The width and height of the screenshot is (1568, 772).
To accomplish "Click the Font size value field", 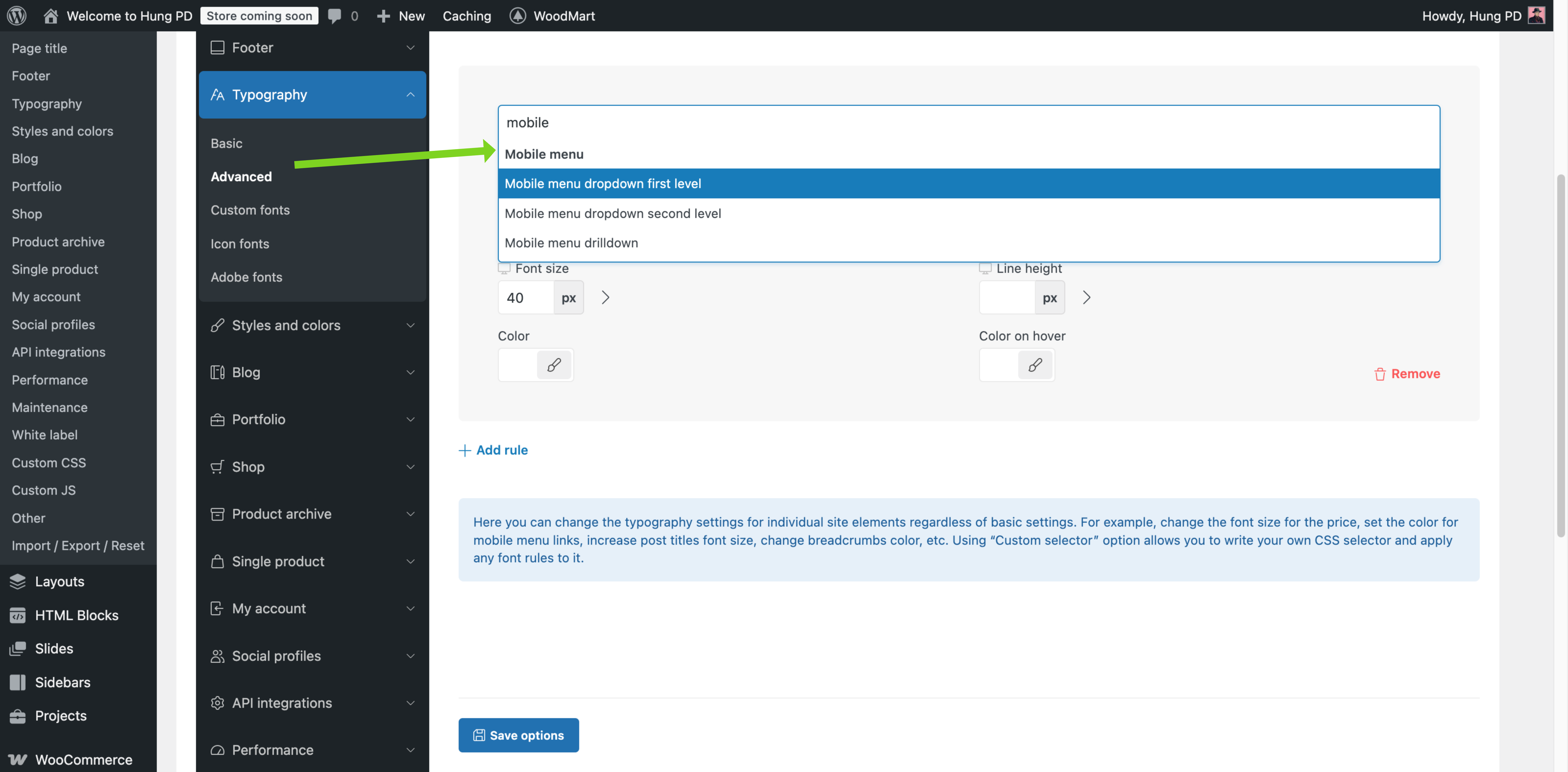I will point(526,298).
